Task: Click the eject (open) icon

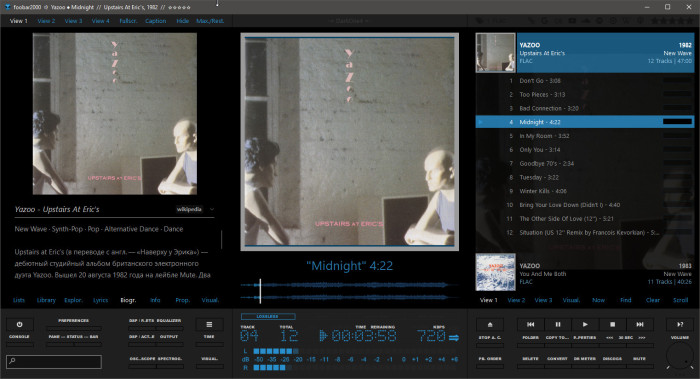Action: click(490, 325)
